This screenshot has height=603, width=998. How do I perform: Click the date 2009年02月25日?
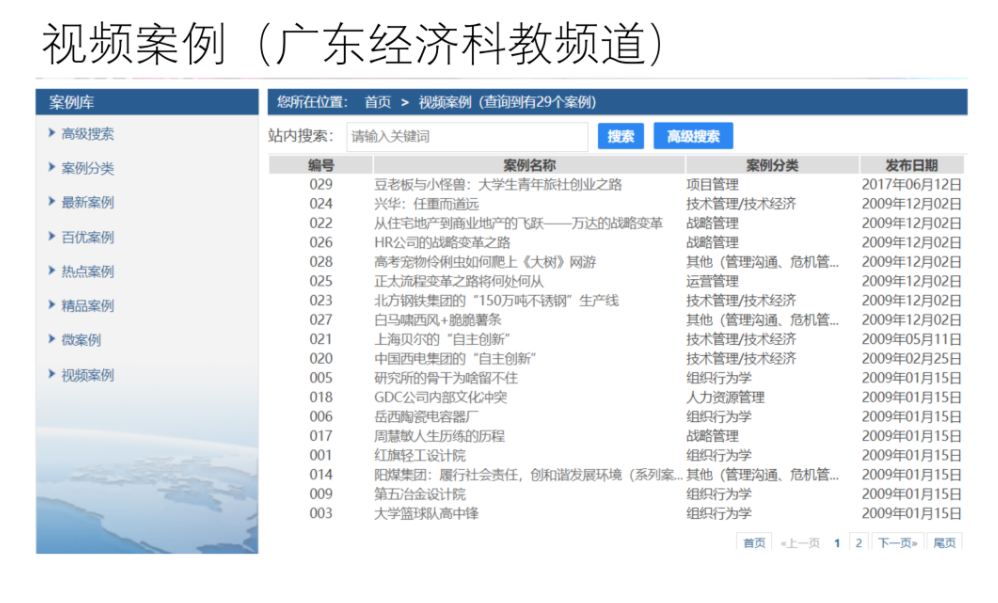point(911,358)
